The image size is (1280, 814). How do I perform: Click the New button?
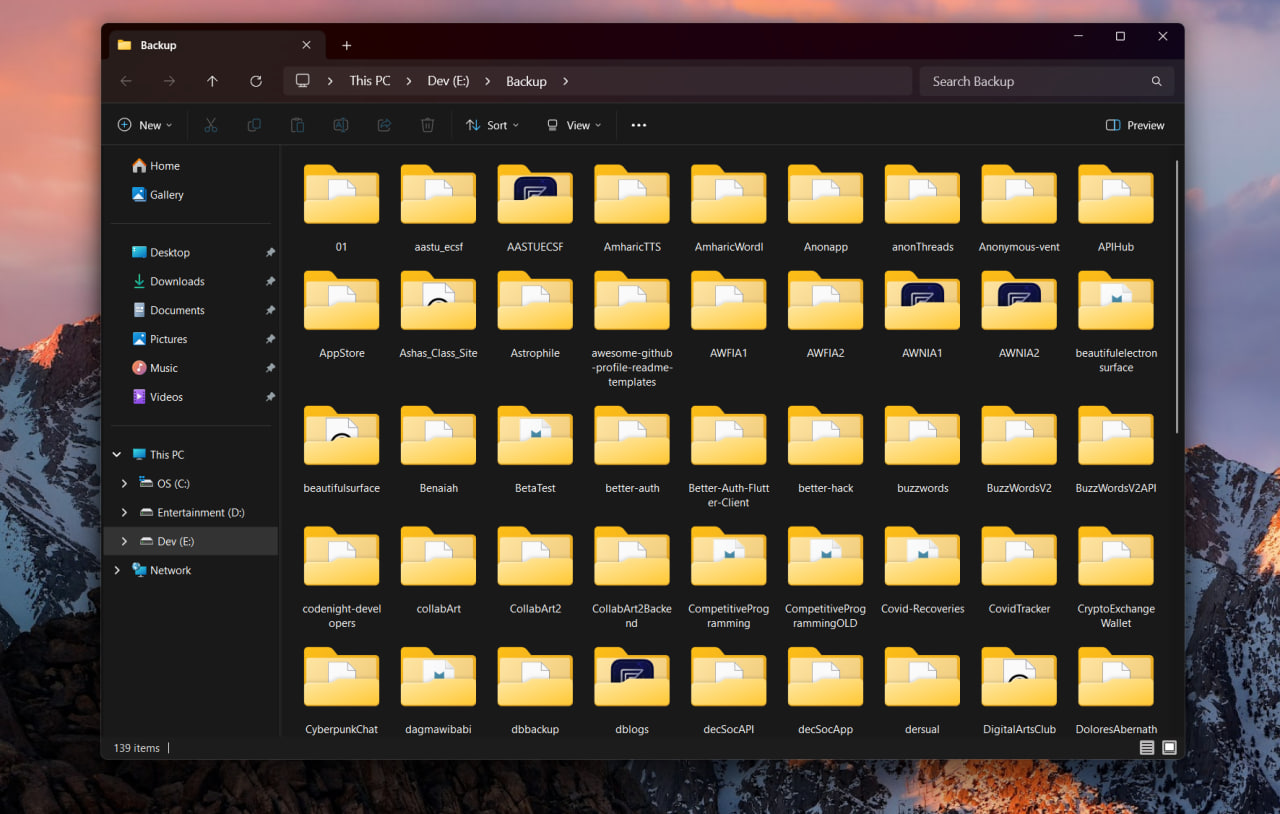click(145, 125)
